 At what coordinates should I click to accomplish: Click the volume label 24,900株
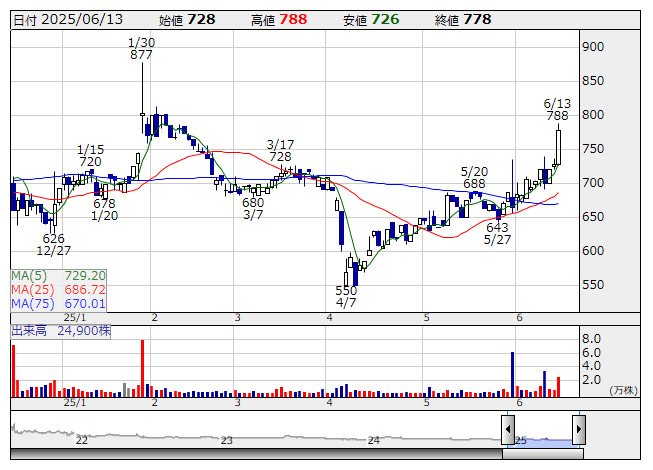click(x=84, y=331)
